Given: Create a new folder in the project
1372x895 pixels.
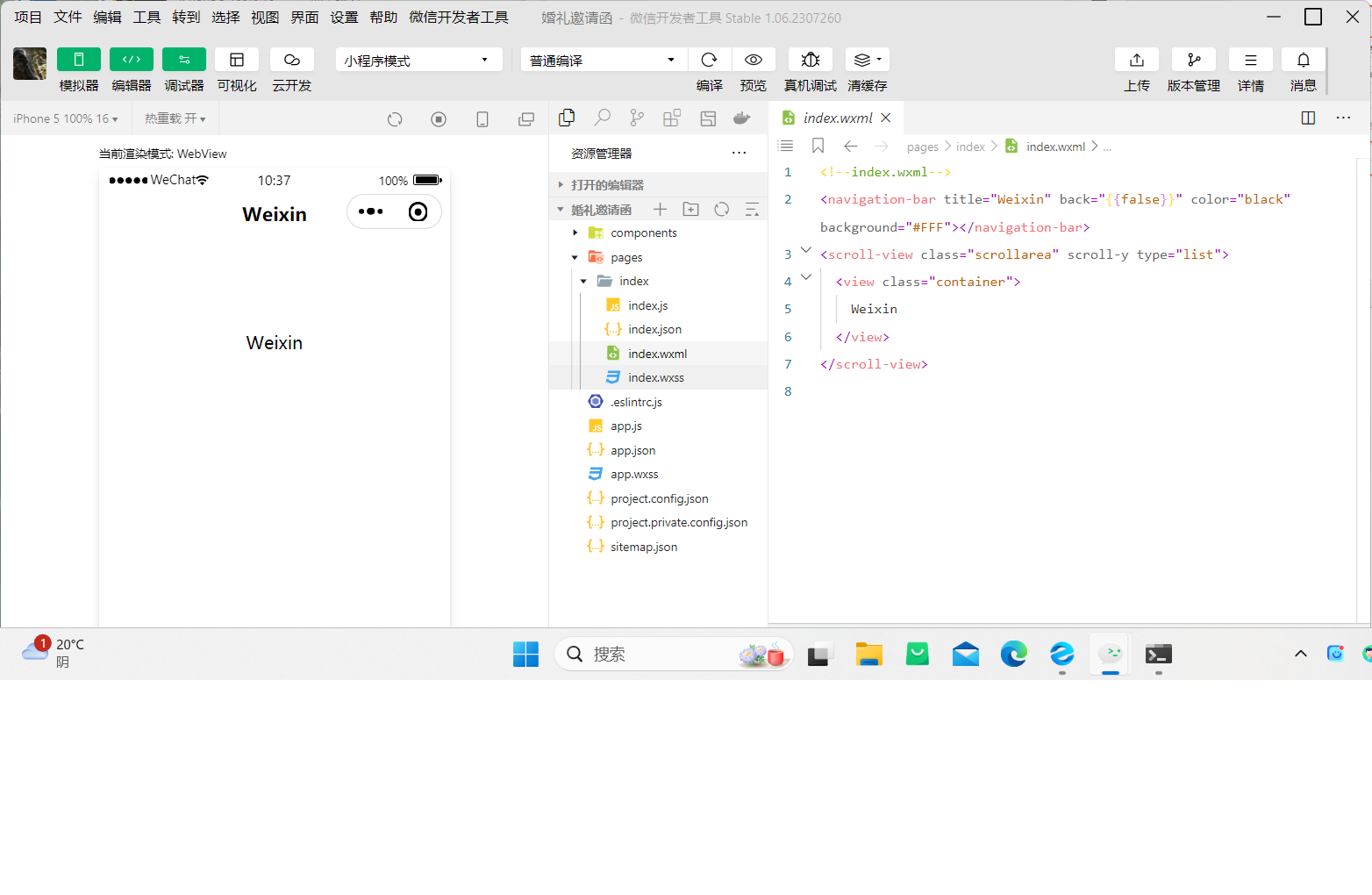Looking at the screenshot, I should coord(691,209).
